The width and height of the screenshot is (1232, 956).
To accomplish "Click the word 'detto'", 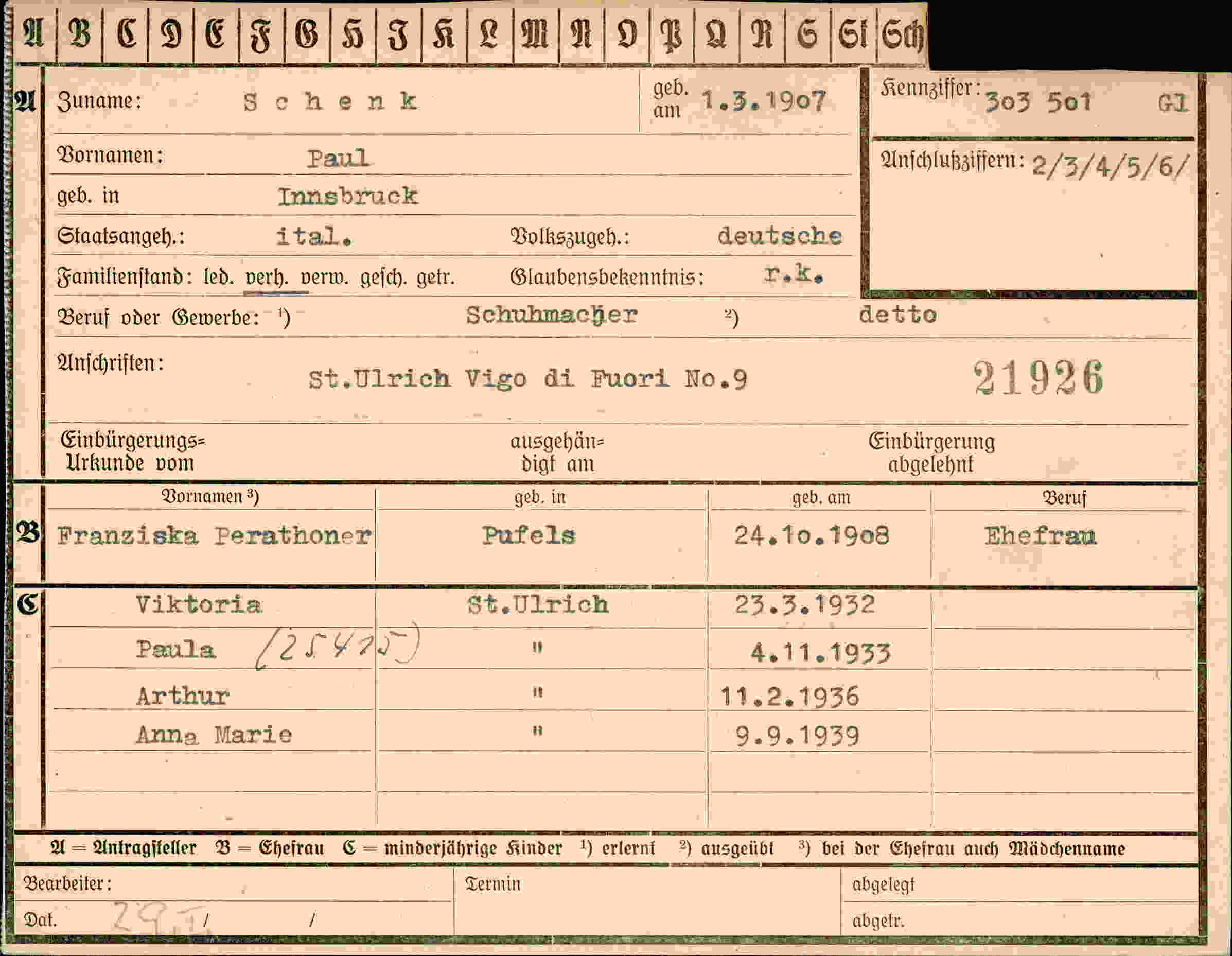I will click(897, 315).
